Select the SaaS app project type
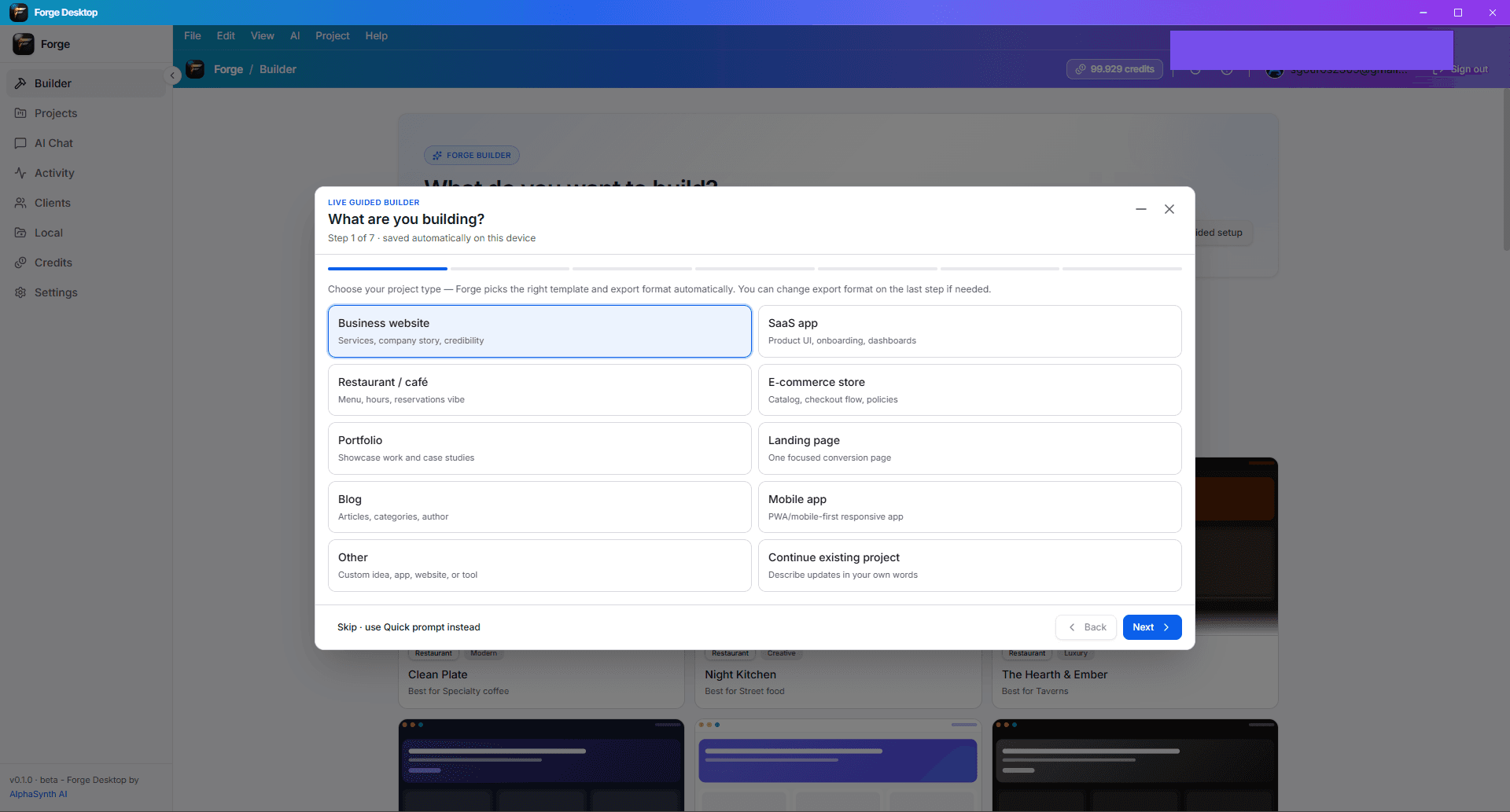The image size is (1510, 812). (x=970, y=331)
